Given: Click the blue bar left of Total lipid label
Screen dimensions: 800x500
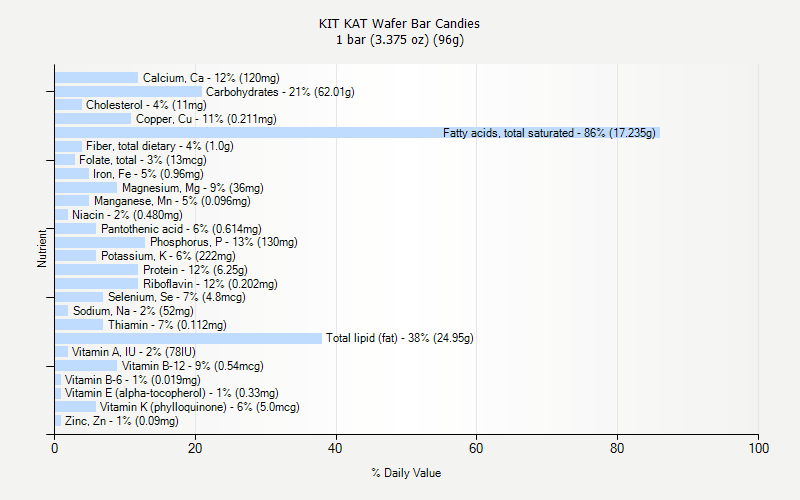Looking at the screenshot, I should pos(188,338).
